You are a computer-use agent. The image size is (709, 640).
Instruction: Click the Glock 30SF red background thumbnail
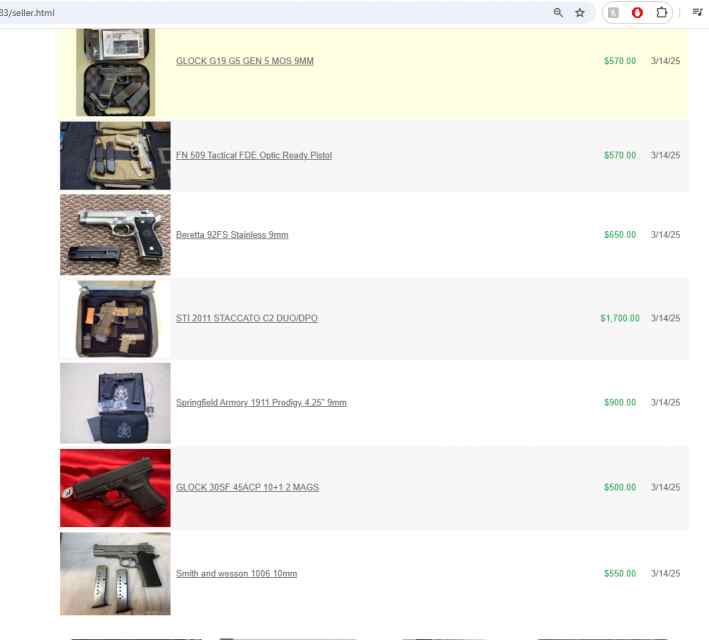pos(115,488)
